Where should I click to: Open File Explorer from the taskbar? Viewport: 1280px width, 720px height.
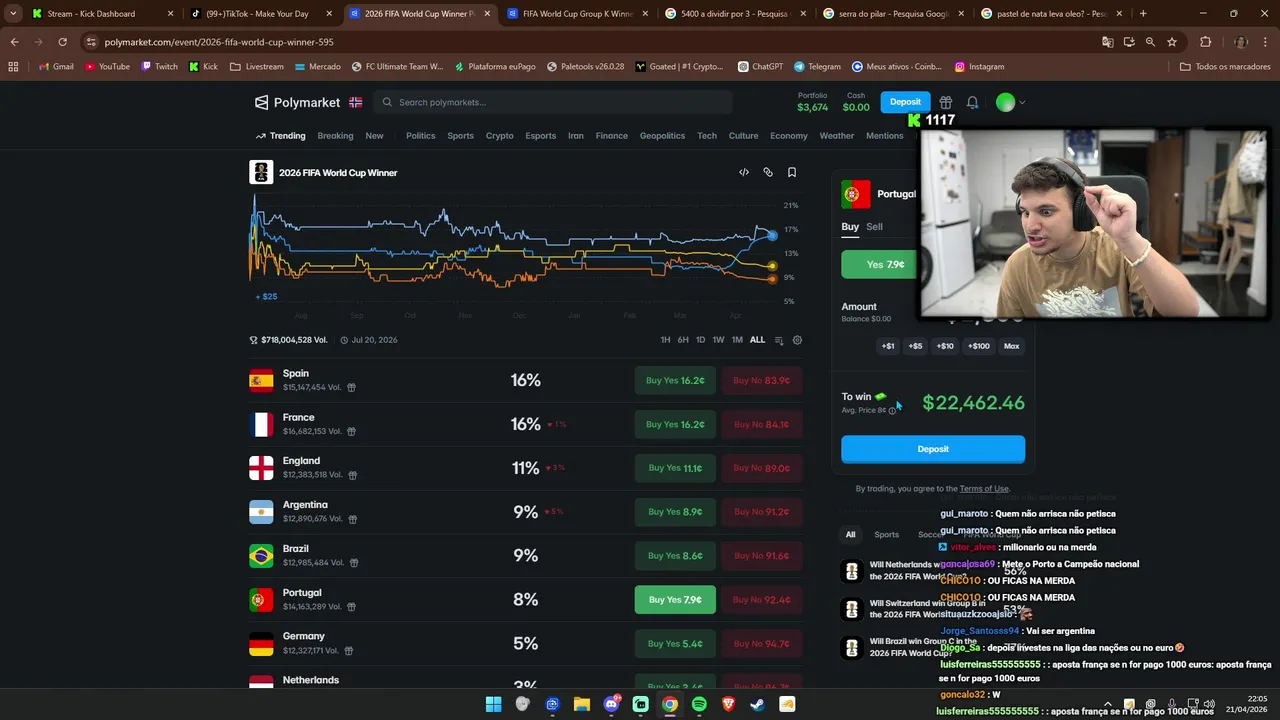pyautogui.click(x=581, y=704)
